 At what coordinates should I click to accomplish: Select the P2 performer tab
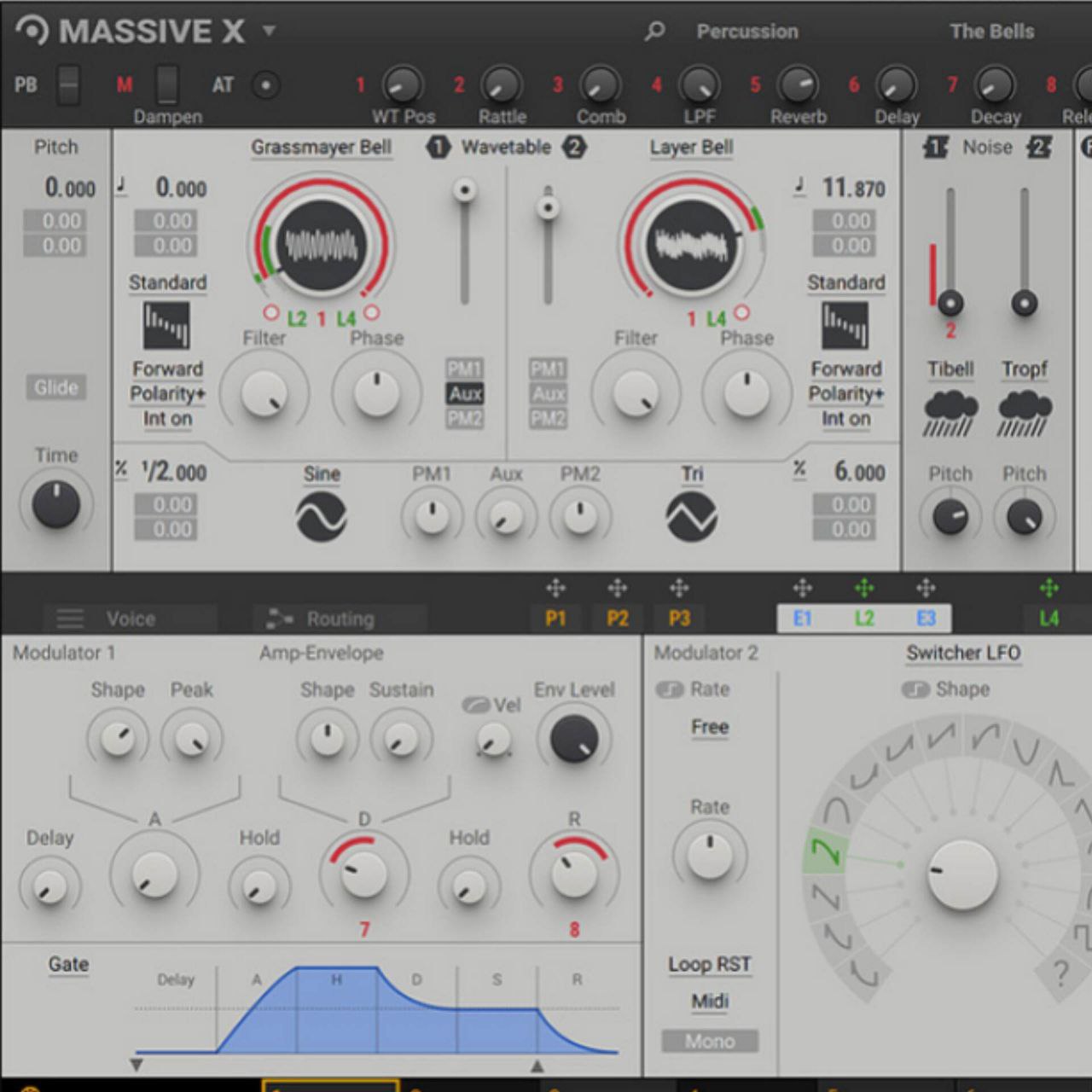point(617,618)
